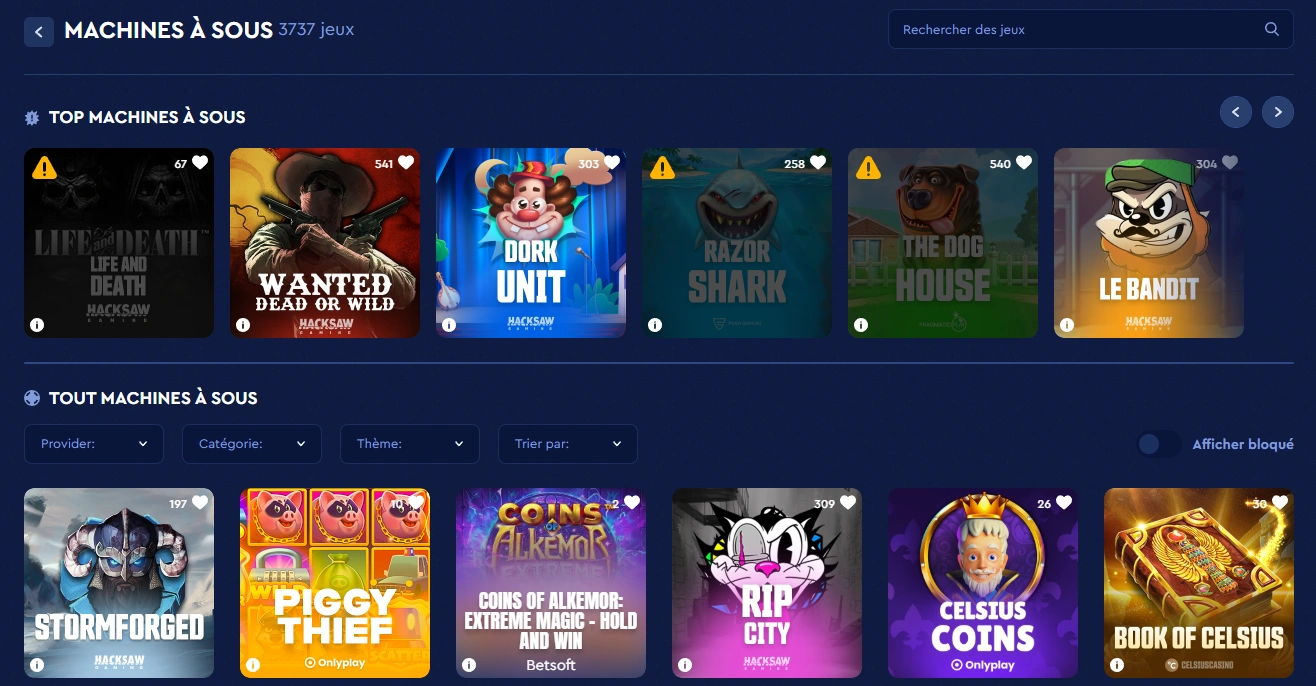Open the Thème filter dropdown

coord(410,444)
